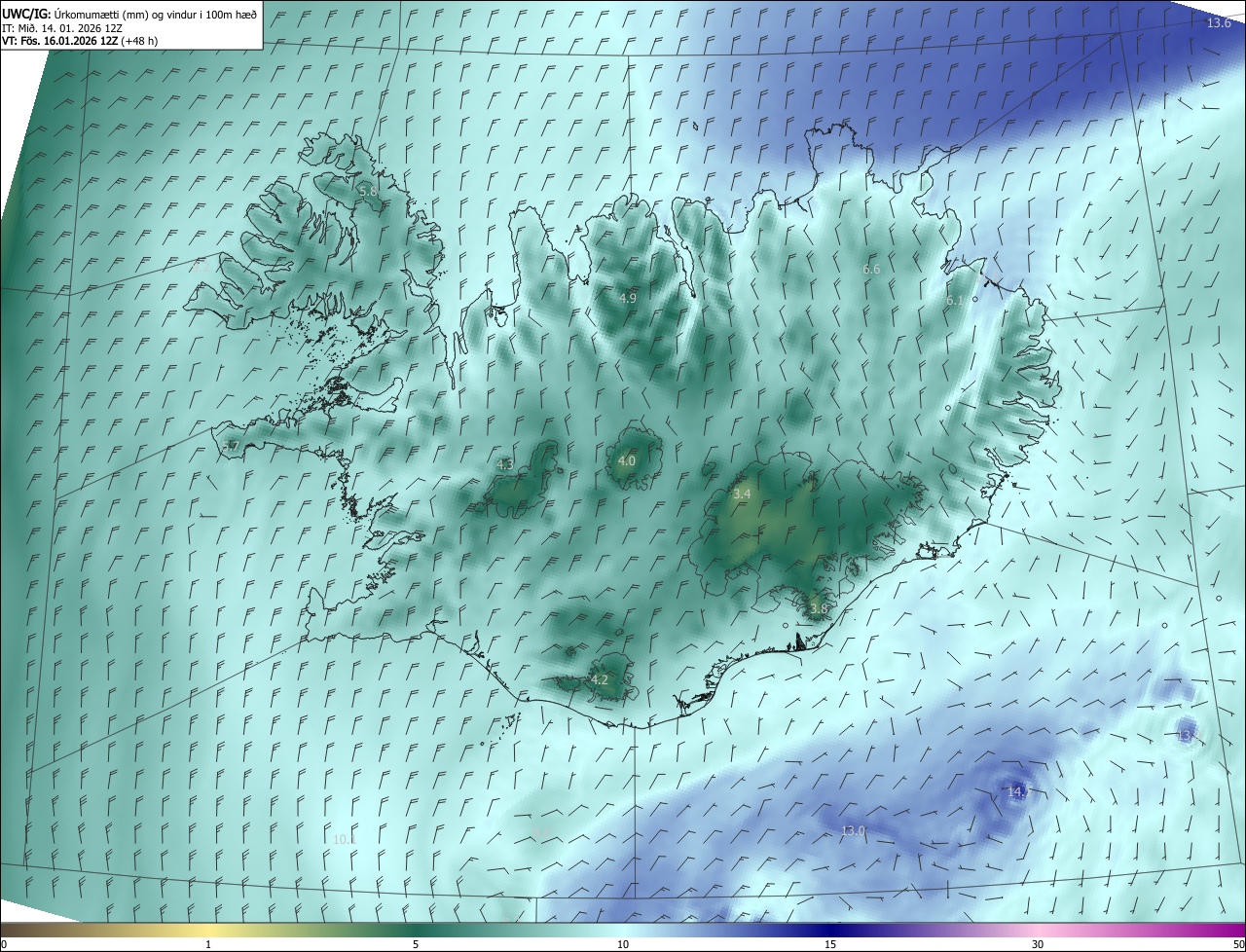The height and width of the screenshot is (952, 1246).
Task: Click the "UWC/IG: Úrkomumætti (mm)" map title
Action: coord(130,13)
